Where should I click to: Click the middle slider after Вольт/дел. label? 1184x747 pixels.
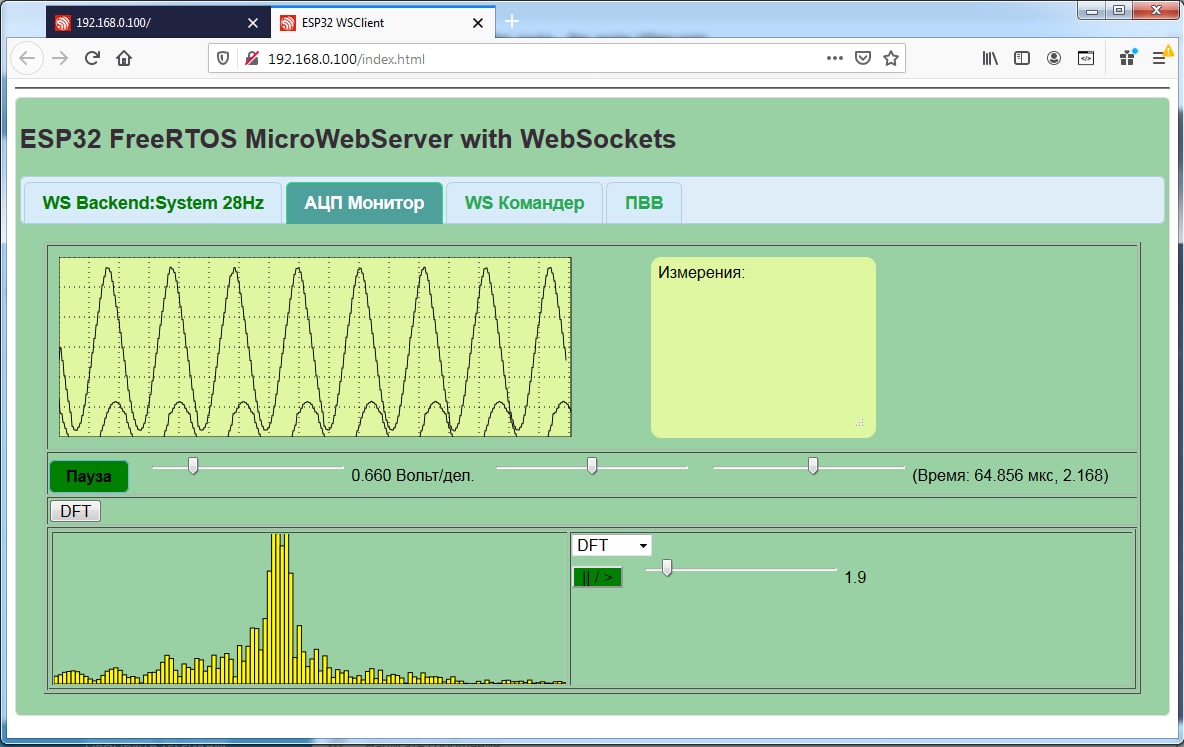click(x=592, y=467)
